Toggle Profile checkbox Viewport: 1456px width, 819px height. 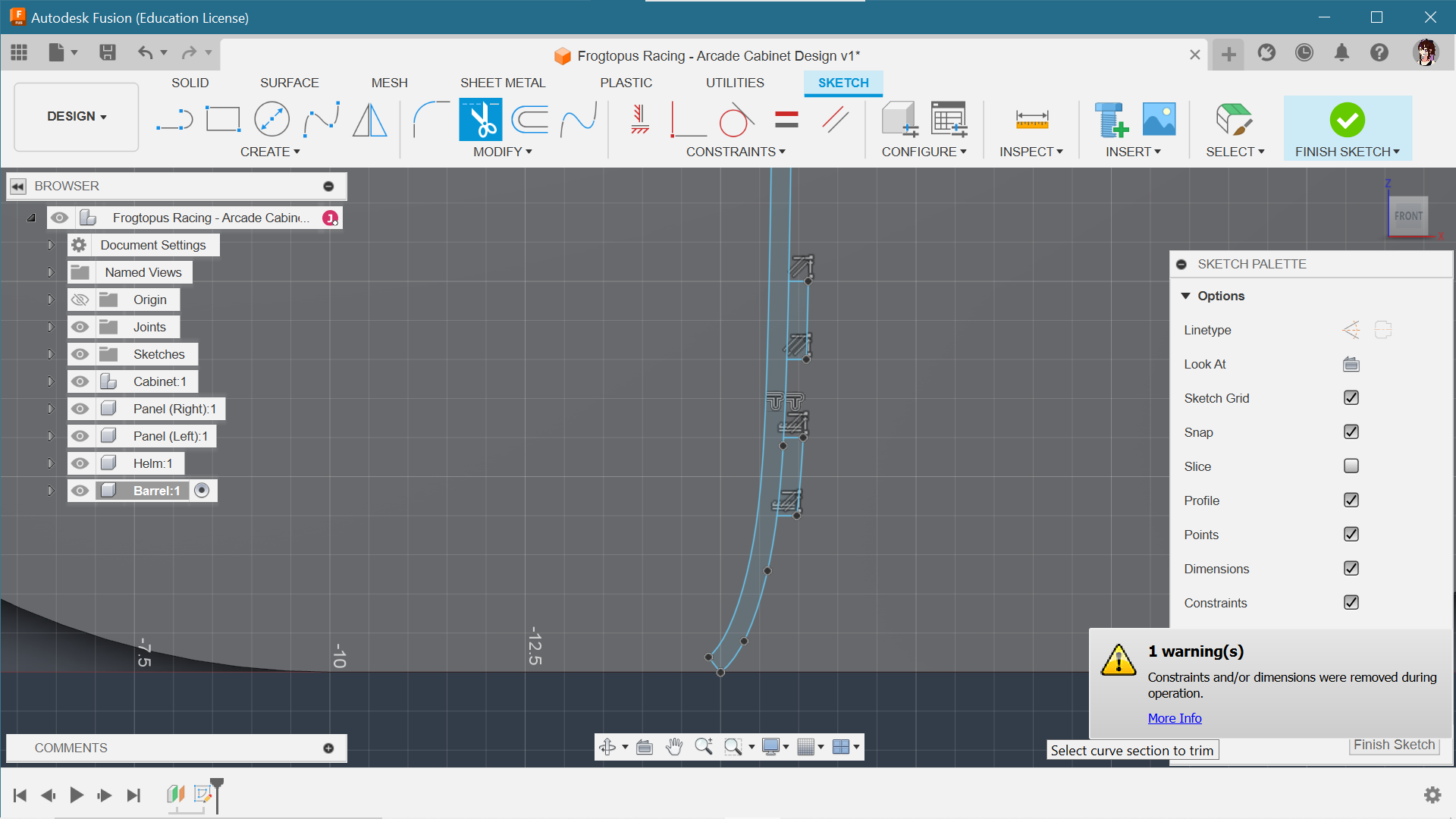[x=1351, y=500]
